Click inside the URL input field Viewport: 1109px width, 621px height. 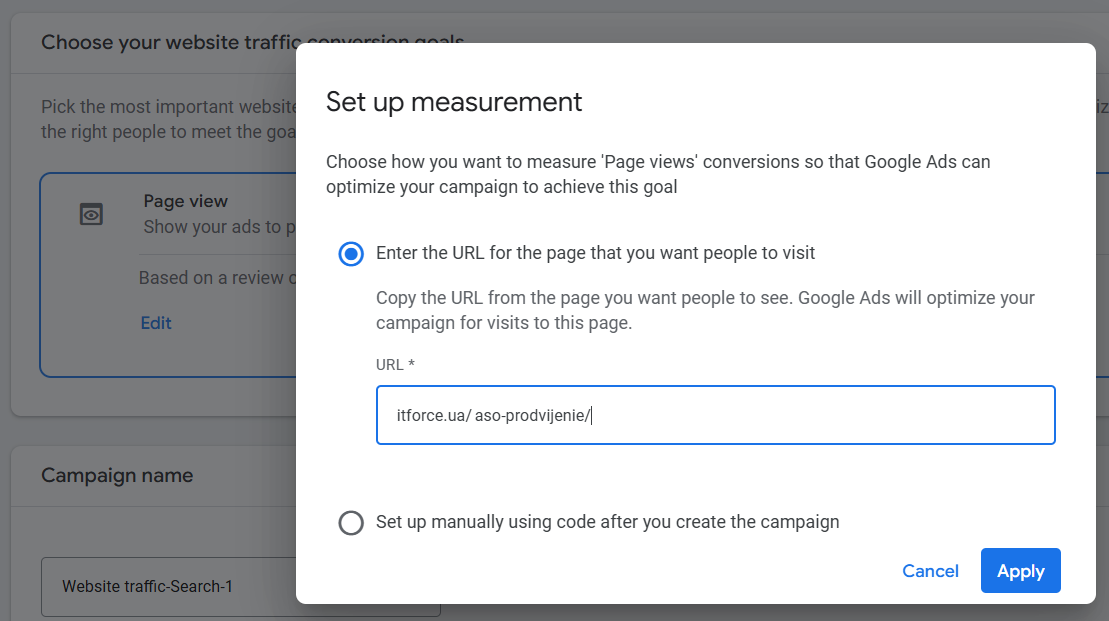[715, 415]
